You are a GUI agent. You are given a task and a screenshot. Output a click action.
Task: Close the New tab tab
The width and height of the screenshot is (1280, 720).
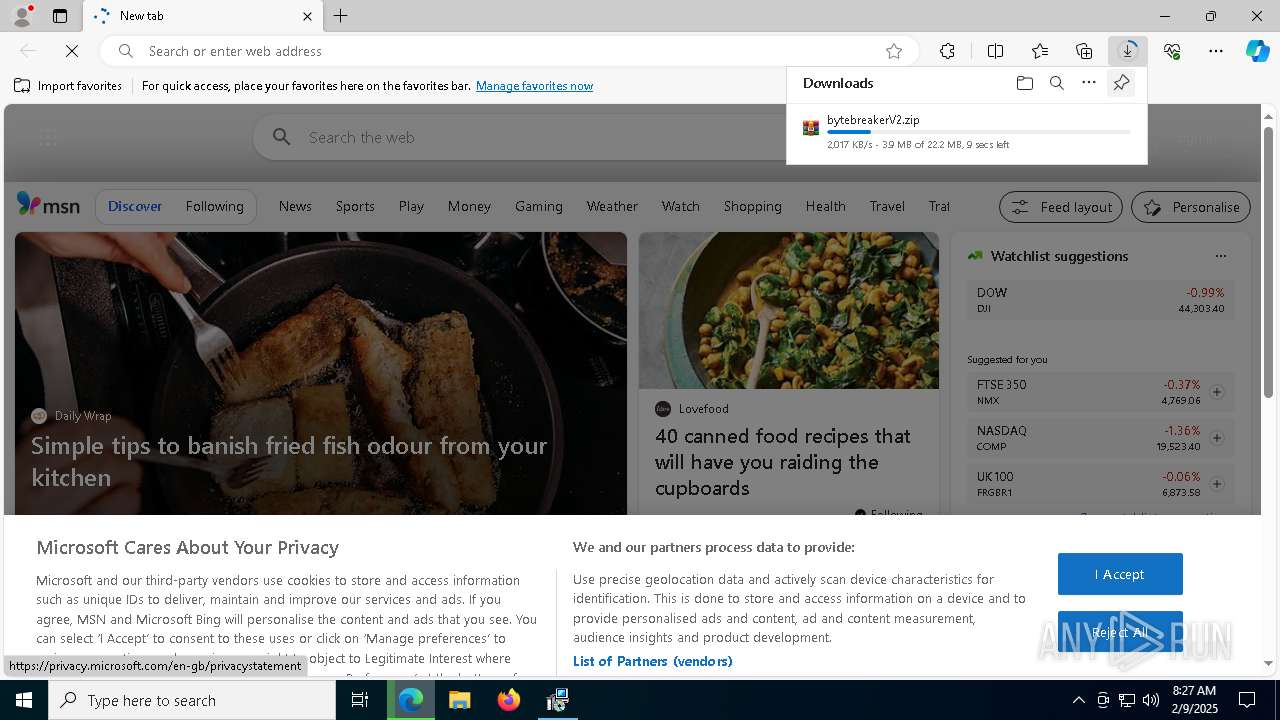point(307,16)
